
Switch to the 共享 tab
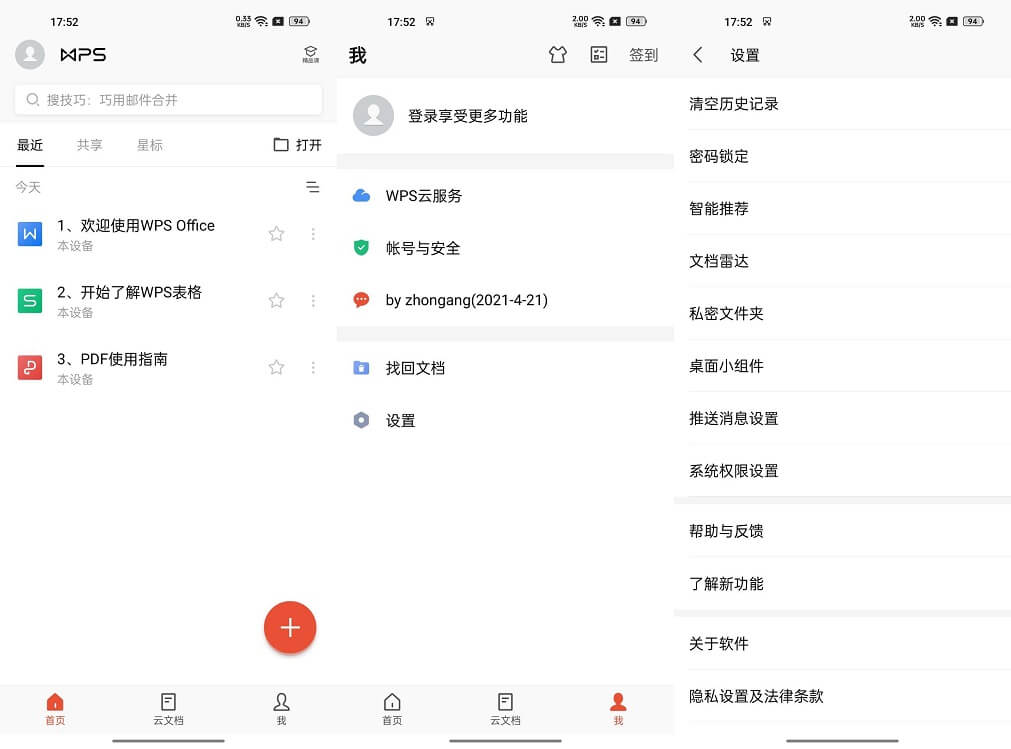click(x=90, y=145)
